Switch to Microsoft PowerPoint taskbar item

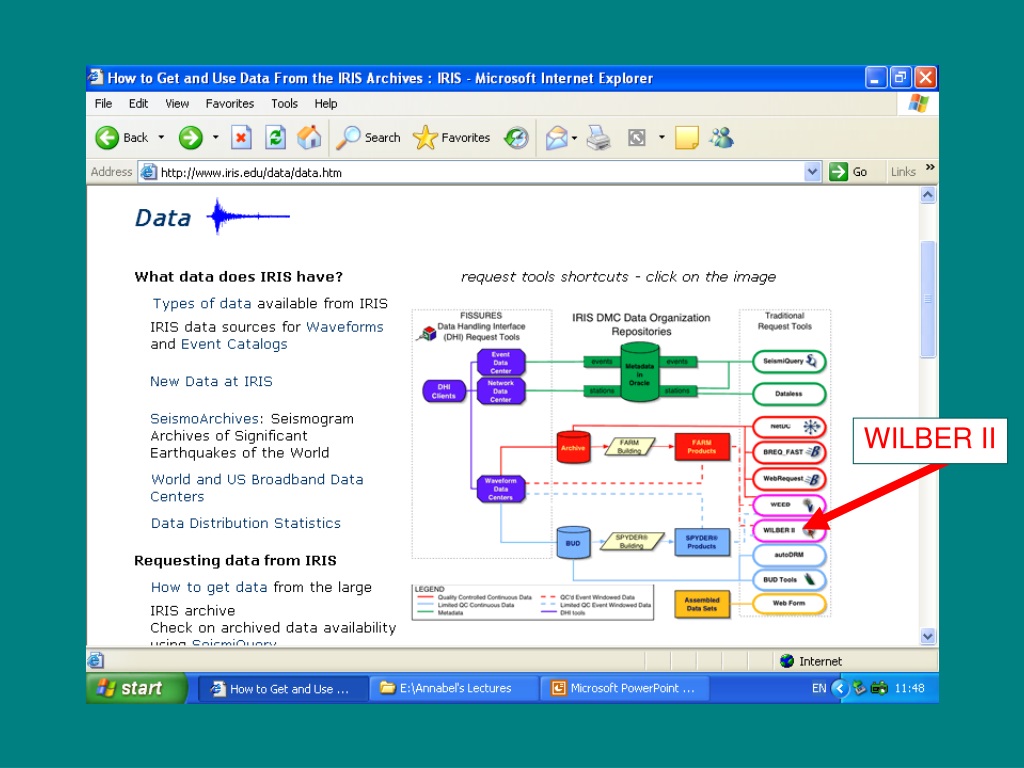[624, 688]
